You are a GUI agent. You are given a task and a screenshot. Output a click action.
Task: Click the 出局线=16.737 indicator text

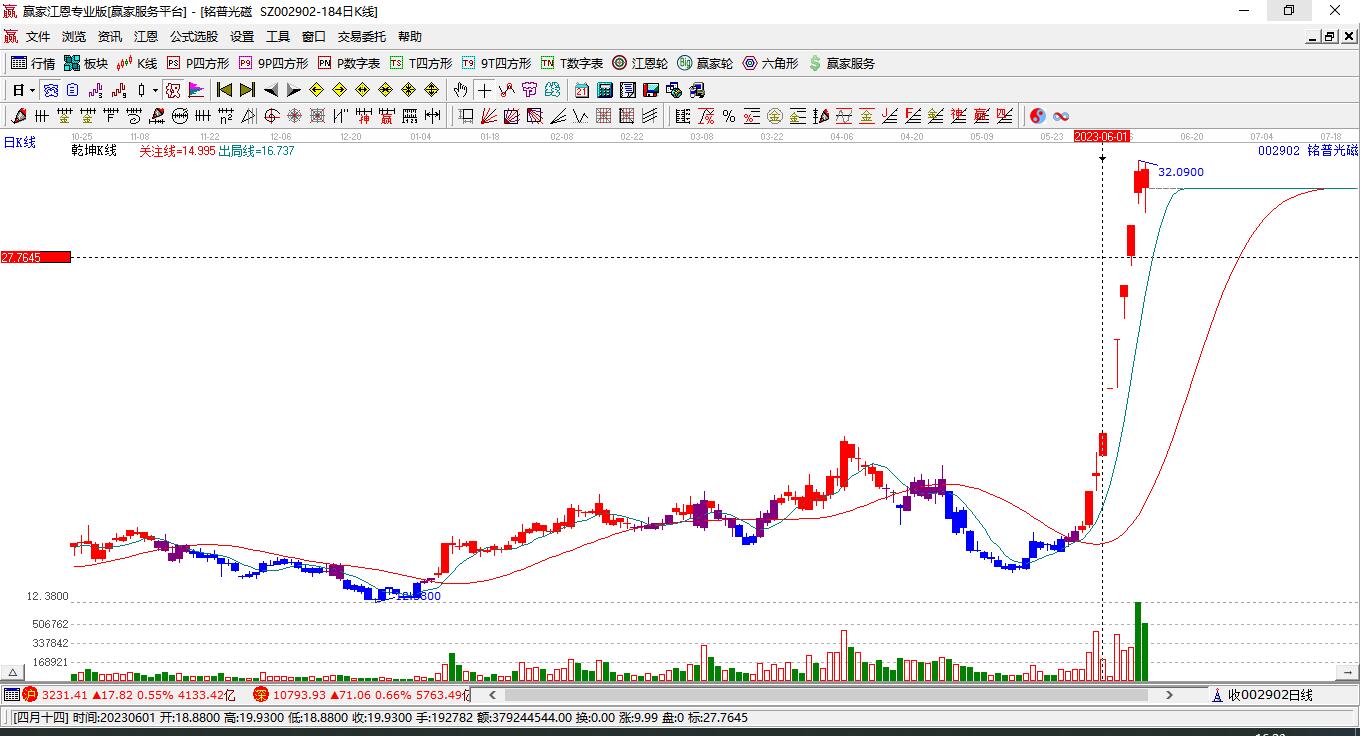256,151
